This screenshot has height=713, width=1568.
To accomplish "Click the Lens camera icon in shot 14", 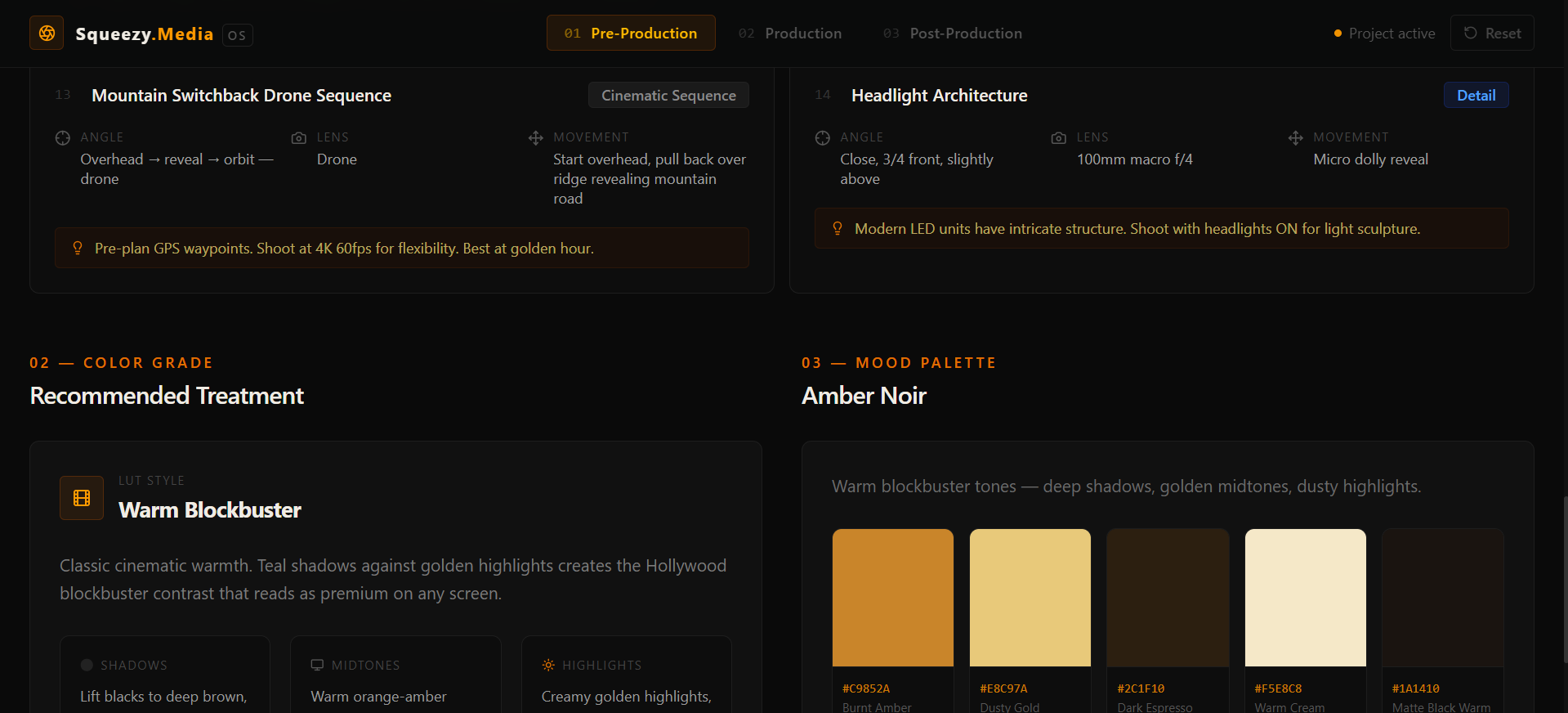I will click(1059, 138).
